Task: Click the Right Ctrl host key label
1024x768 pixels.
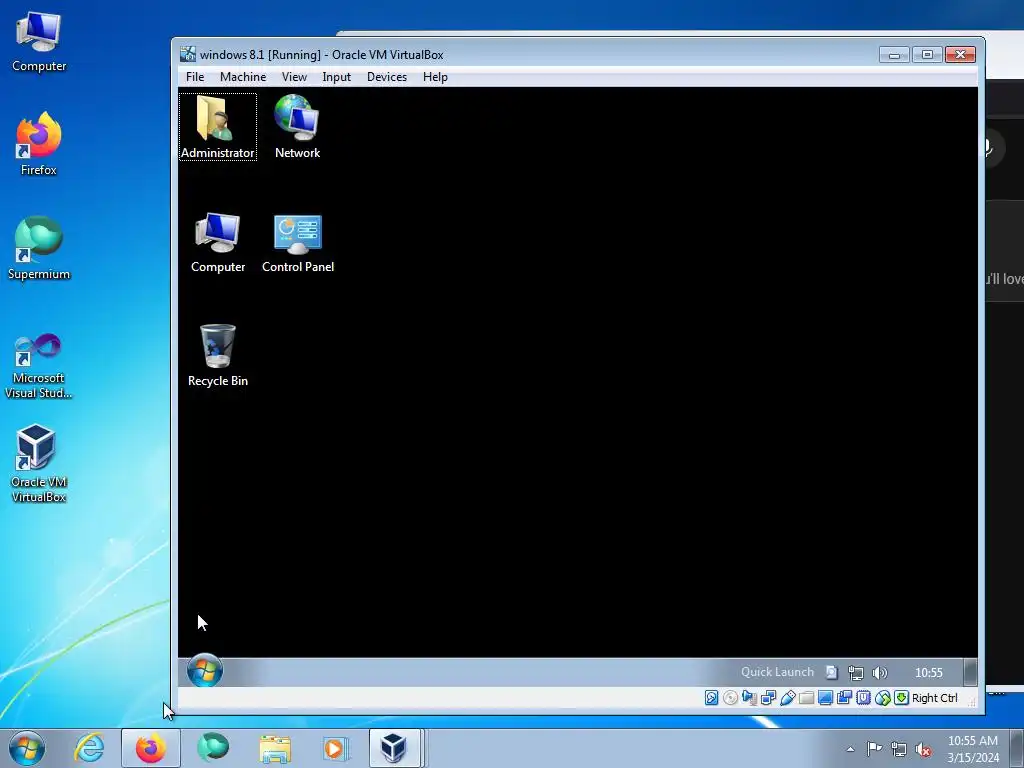Action: 935,697
